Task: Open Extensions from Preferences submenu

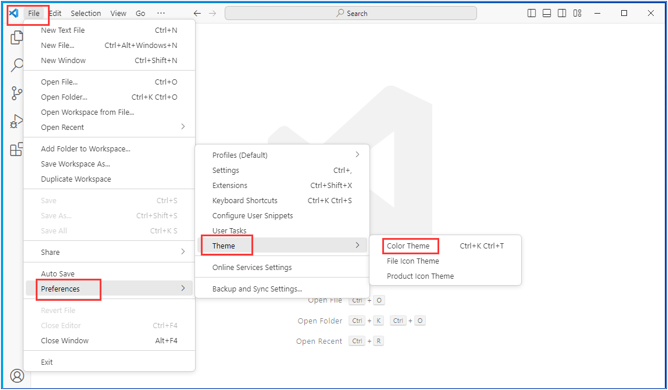Action: 282,185
